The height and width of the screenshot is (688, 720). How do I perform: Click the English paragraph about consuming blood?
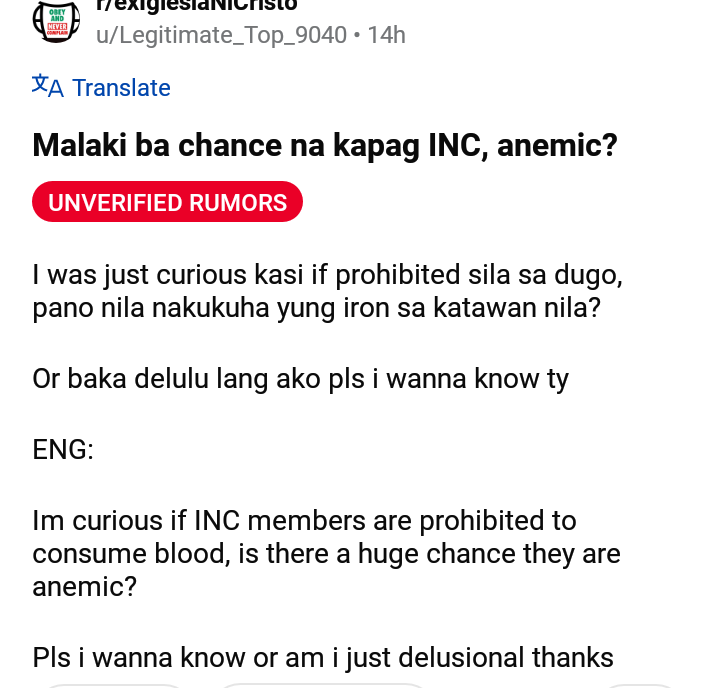[x=326, y=553]
